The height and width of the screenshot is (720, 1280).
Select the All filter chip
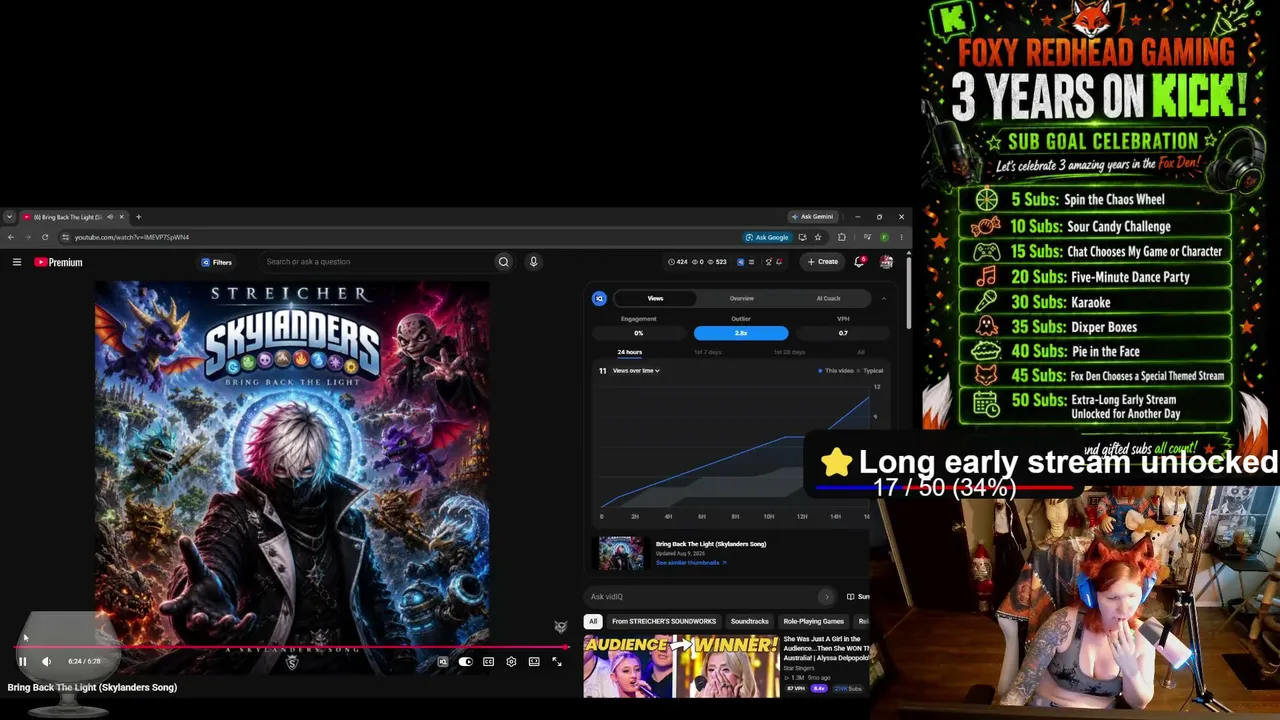[593, 621]
